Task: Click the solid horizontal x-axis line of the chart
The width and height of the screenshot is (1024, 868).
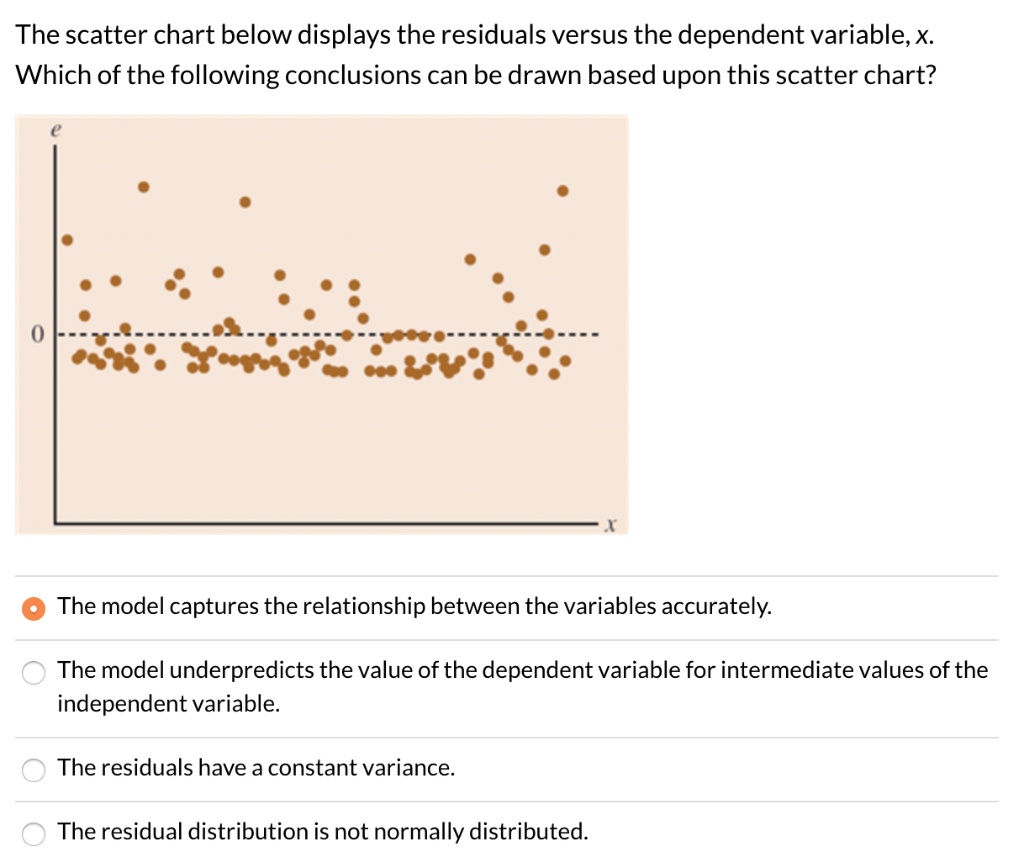Action: point(320,522)
